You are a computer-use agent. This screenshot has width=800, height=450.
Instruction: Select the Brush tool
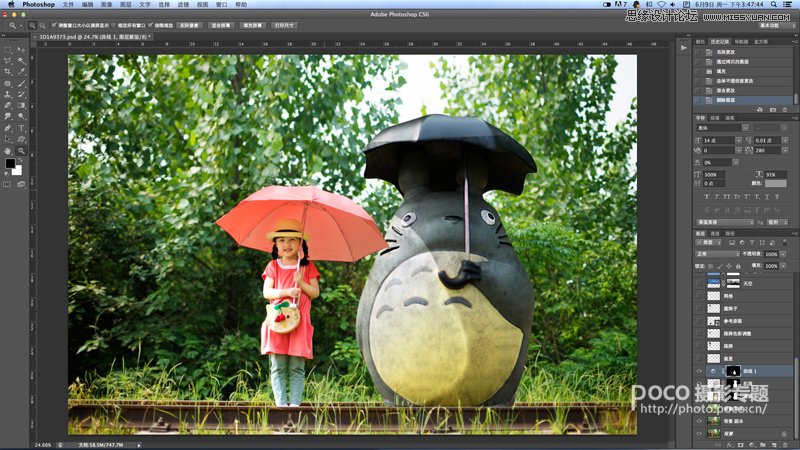tap(21, 83)
